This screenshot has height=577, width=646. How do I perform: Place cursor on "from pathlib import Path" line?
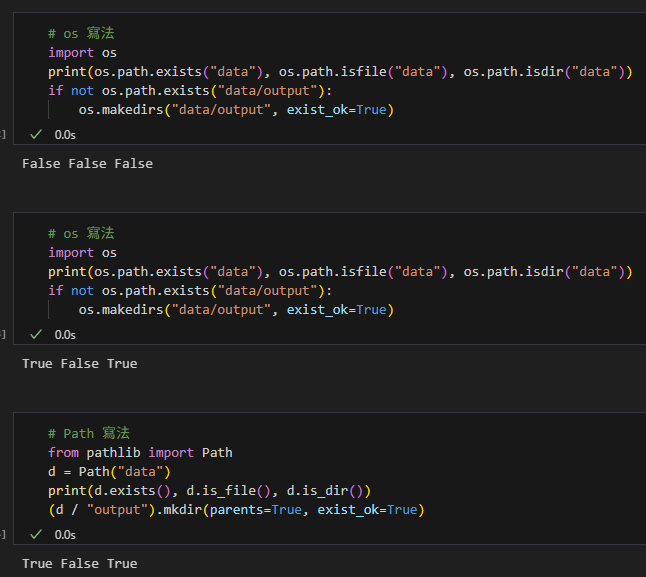[140, 452]
